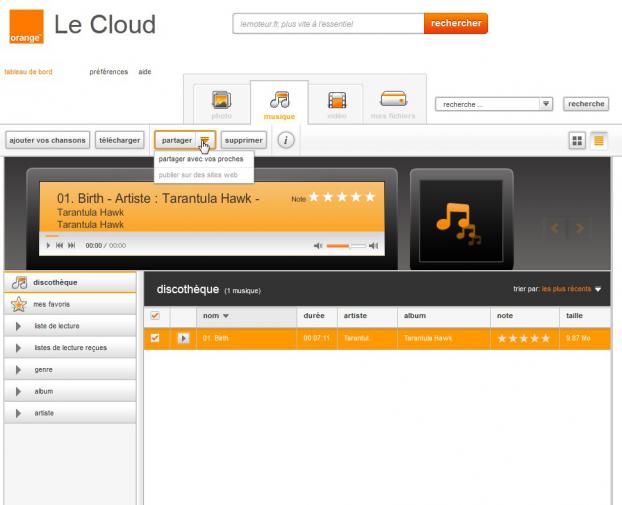Image resolution: width=622 pixels, height=505 pixels.
Task: Choose partager avec vos proches option
Action: coord(201,159)
